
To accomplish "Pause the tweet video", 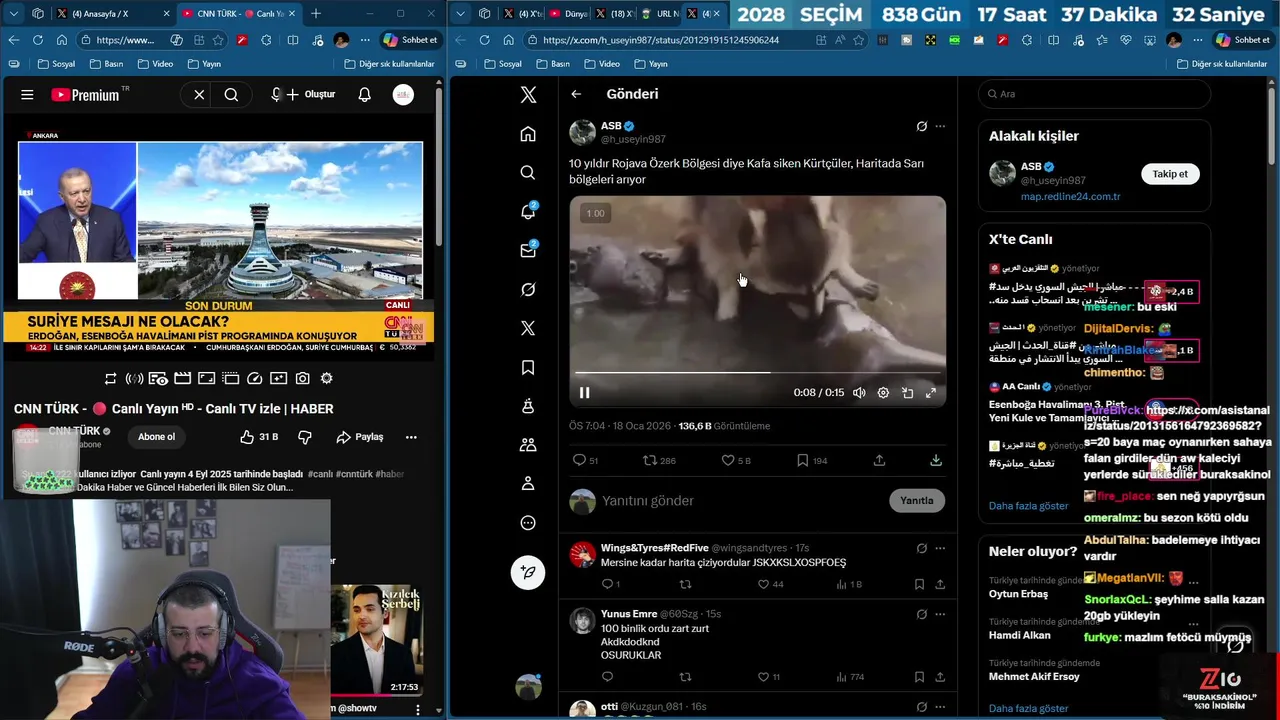I will pyautogui.click(x=585, y=393).
